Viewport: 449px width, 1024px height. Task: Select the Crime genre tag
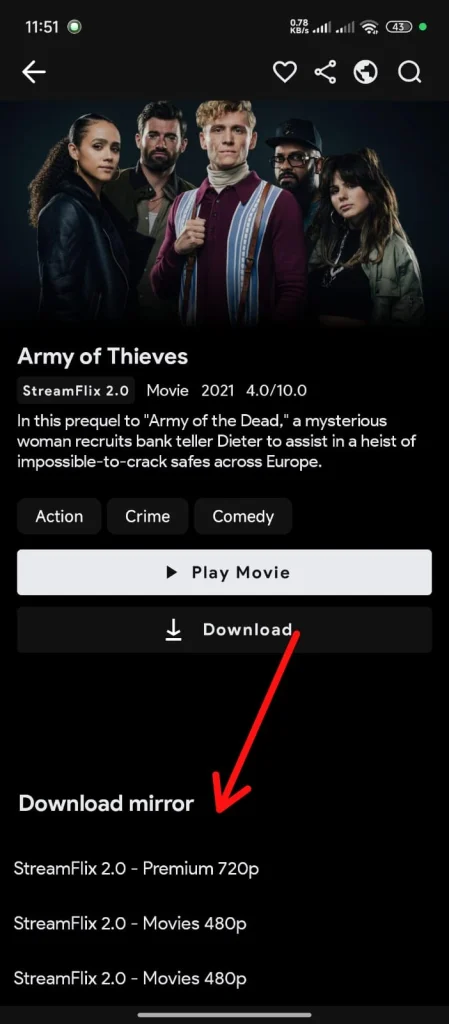pyautogui.click(x=147, y=517)
